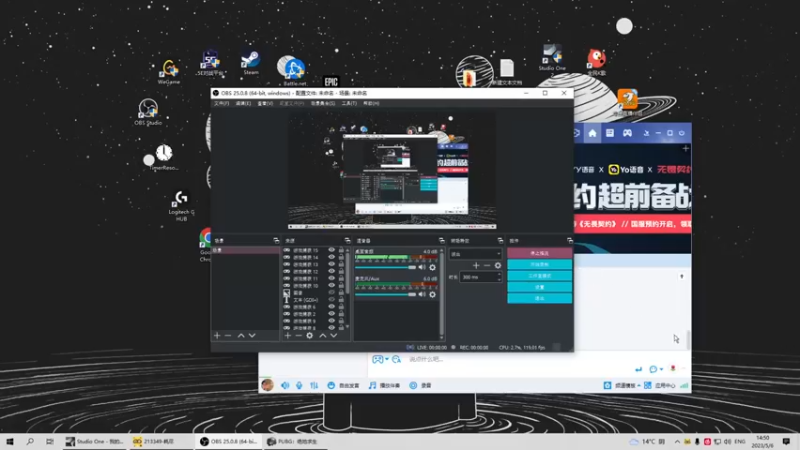Toggle the microphone icon in YY bottom bar

pyautogui.click(x=299, y=385)
